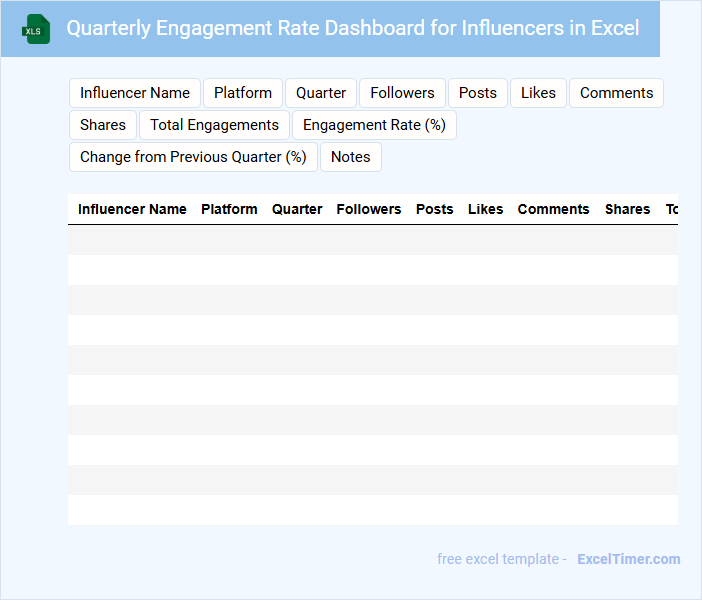Click the dashboard title heading text
702x600 pixels.
click(x=353, y=28)
